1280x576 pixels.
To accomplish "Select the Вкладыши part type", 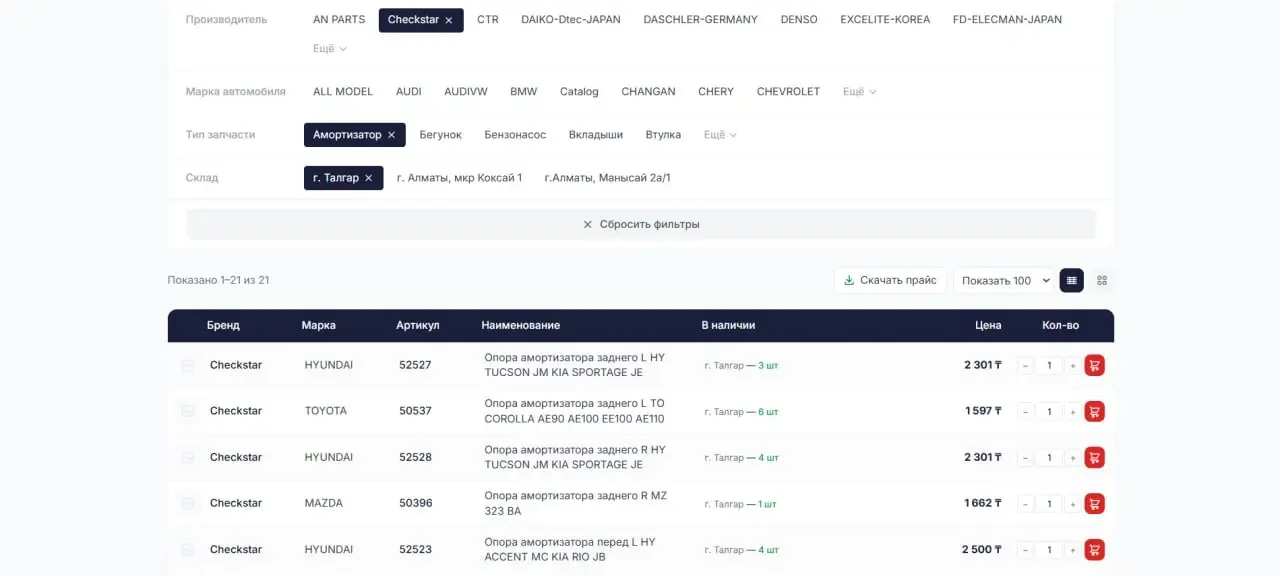I will [596, 135].
